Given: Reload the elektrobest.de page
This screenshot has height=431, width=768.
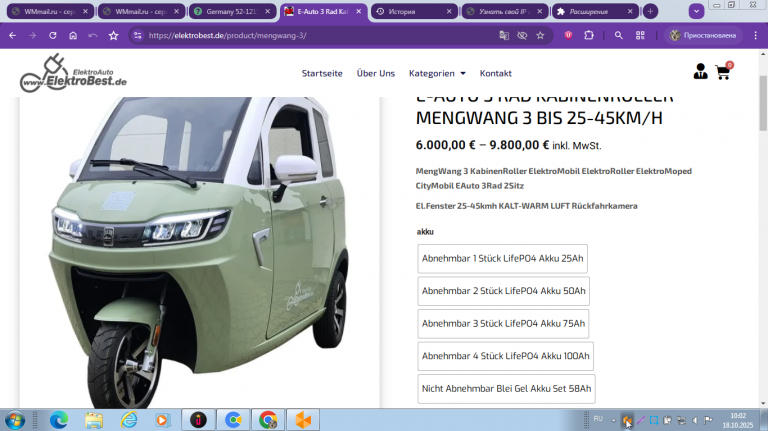Looking at the screenshot, I should 53,35.
